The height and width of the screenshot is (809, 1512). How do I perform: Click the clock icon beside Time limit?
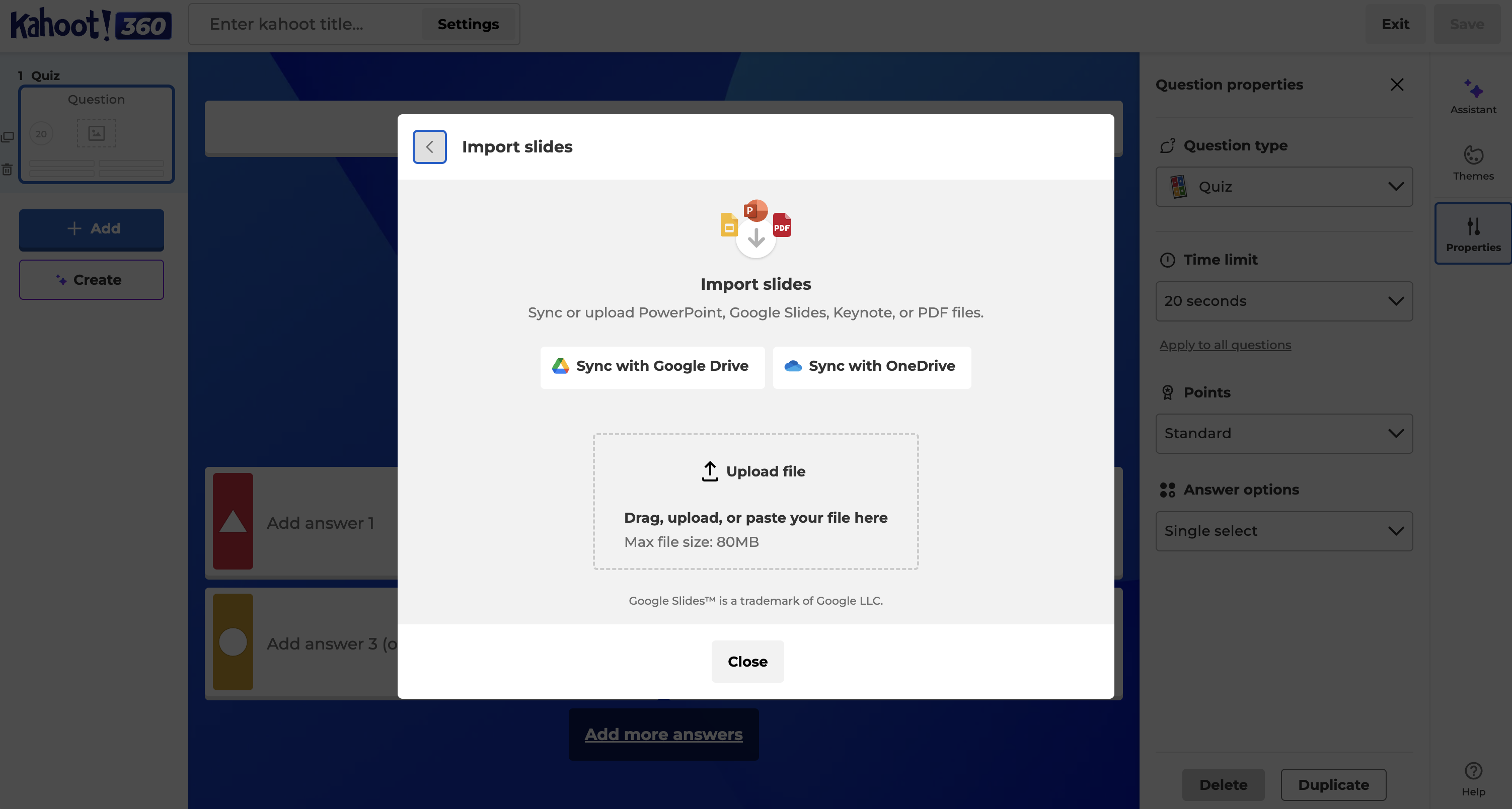coord(1167,260)
